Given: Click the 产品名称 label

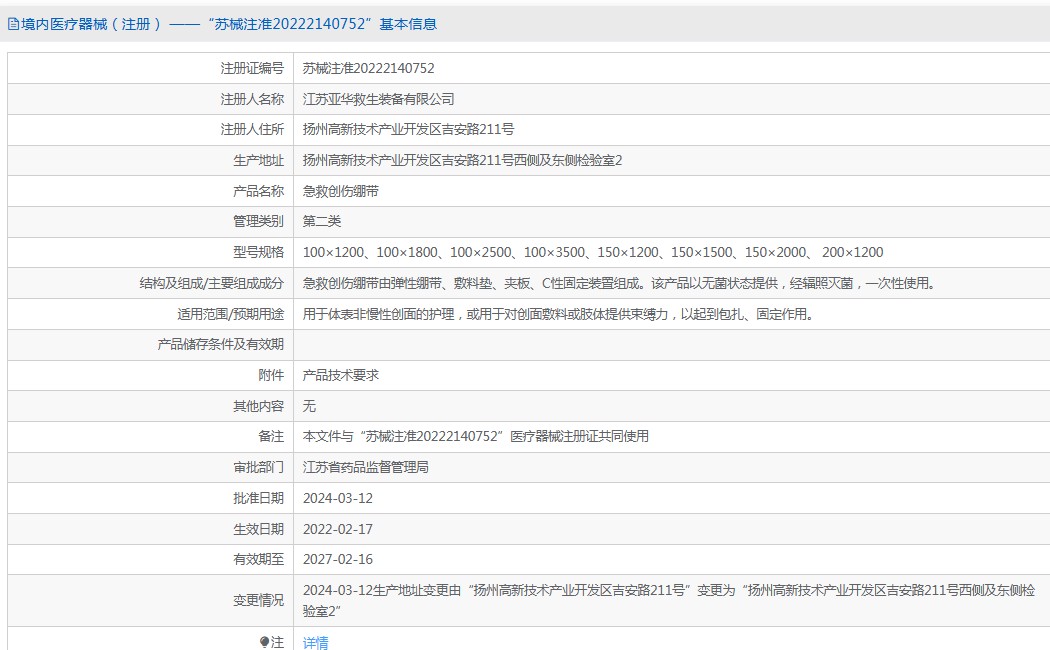Looking at the screenshot, I should [x=258, y=191].
